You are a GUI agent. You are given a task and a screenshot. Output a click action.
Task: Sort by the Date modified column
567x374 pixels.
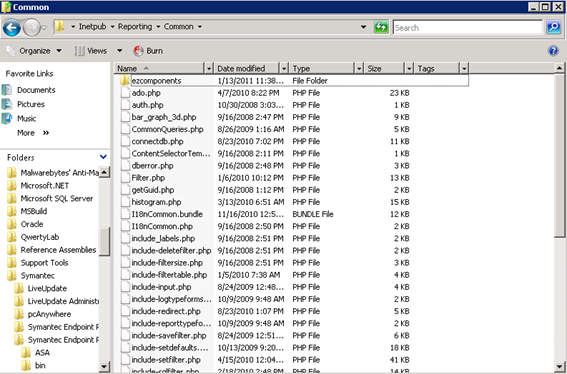[x=247, y=68]
